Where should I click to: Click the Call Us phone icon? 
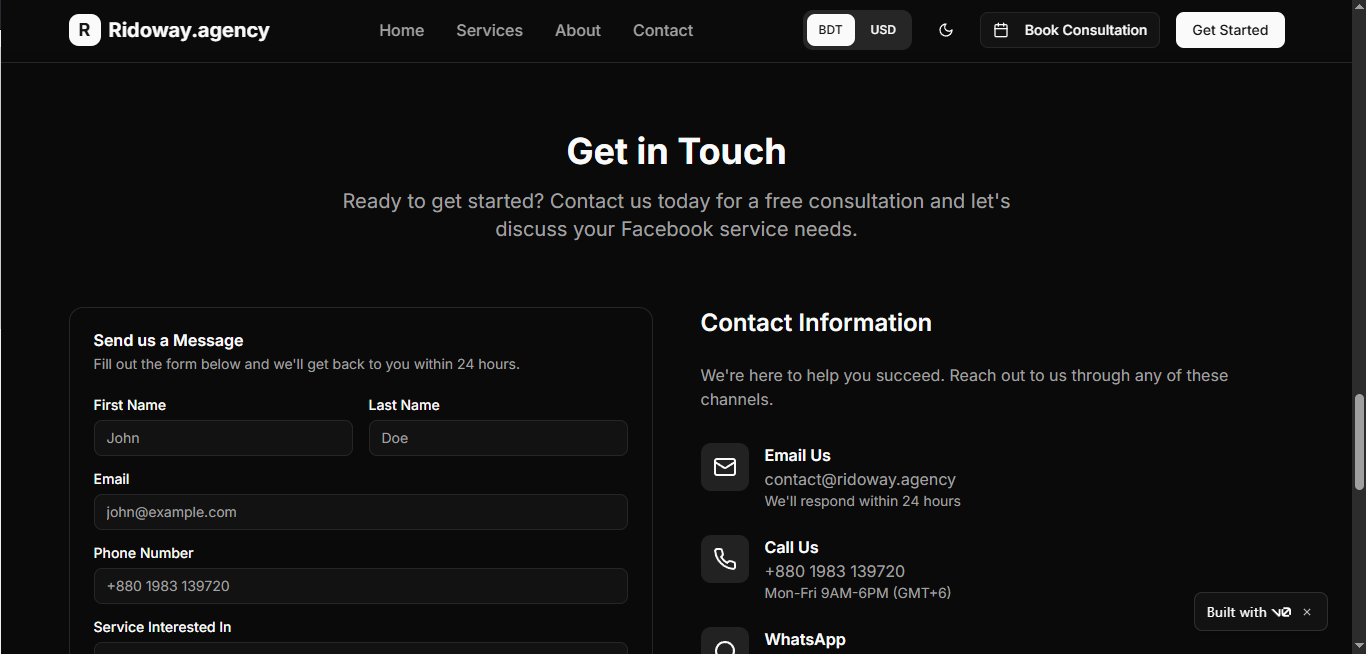point(725,559)
